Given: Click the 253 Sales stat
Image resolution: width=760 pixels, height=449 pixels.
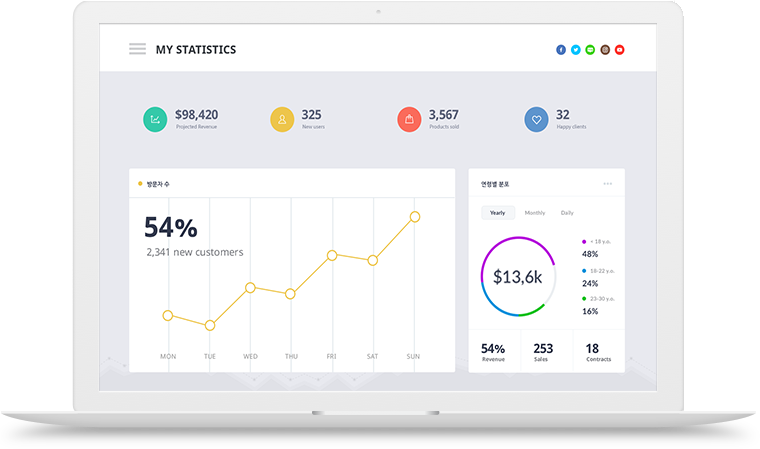Looking at the screenshot, I should (x=543, y=352).
